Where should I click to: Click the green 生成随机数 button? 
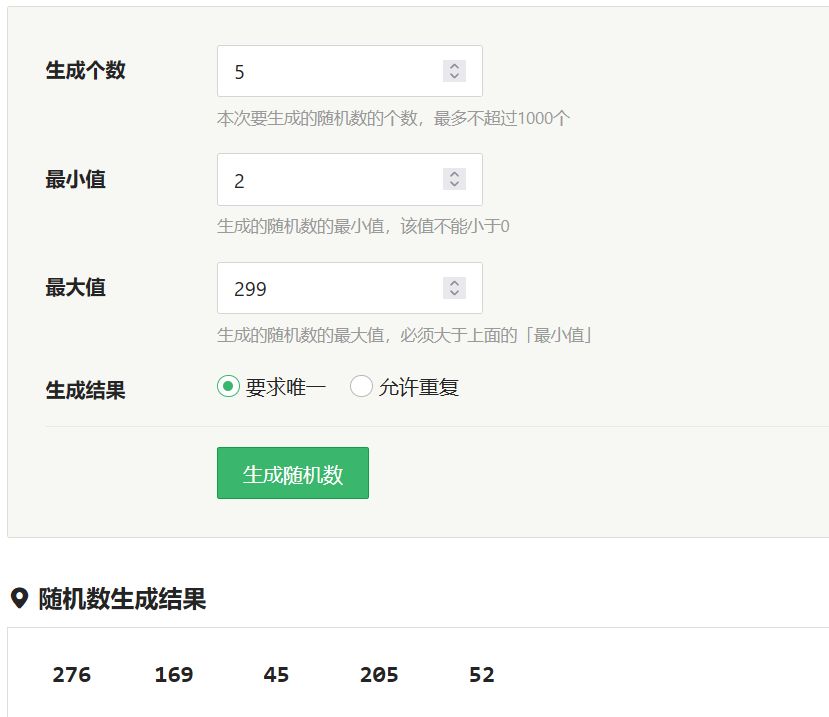[x=293, y=473]
